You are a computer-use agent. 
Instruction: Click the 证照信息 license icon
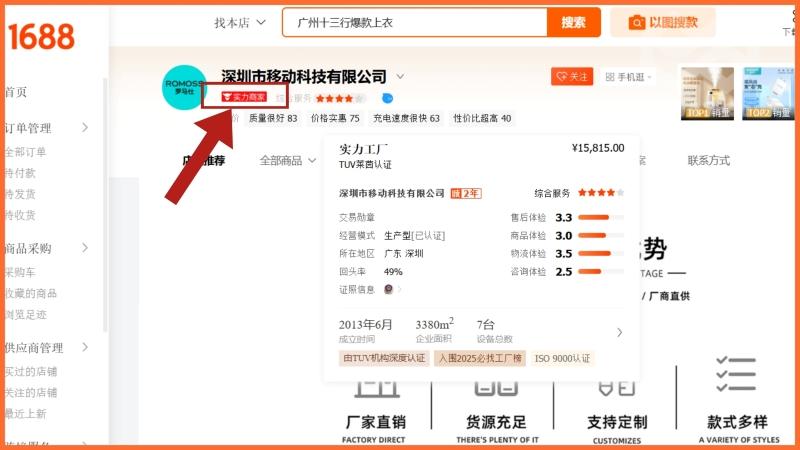coord(389,289)
